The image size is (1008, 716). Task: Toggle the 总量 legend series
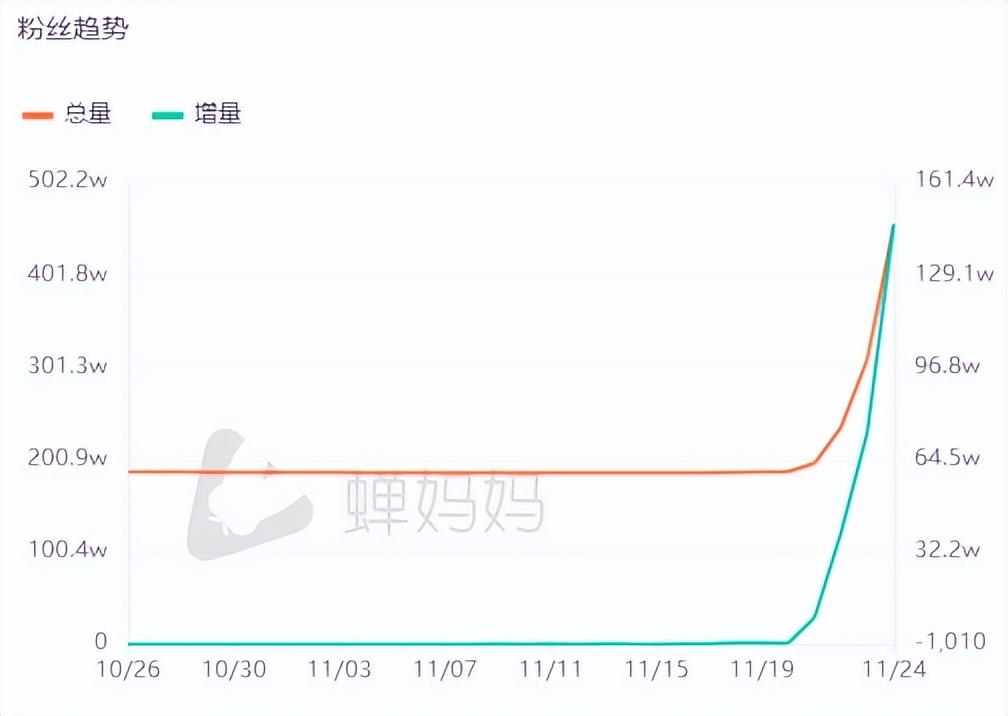click(67, 114)
